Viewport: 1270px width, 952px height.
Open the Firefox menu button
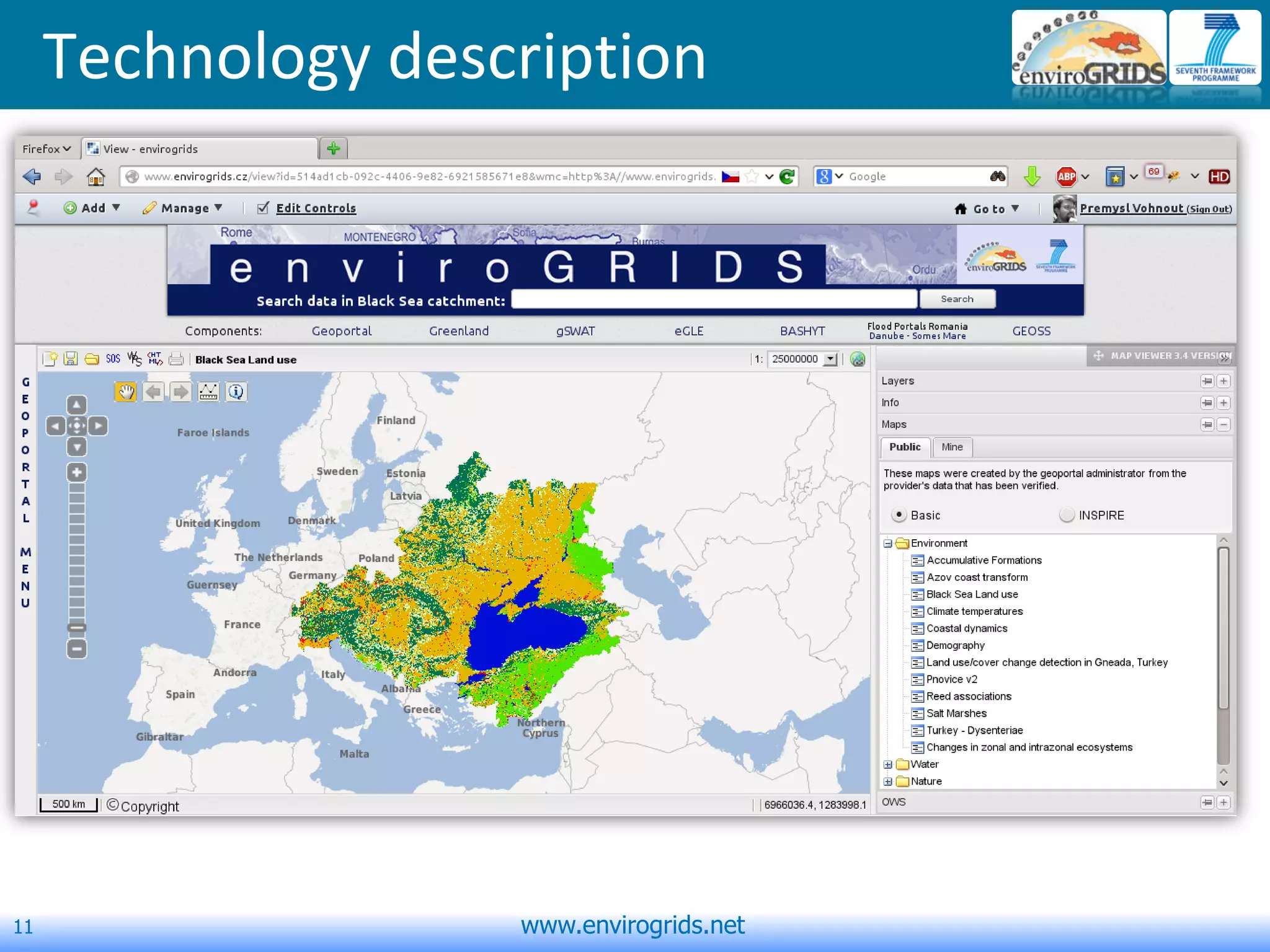click(x=47, y=149)
